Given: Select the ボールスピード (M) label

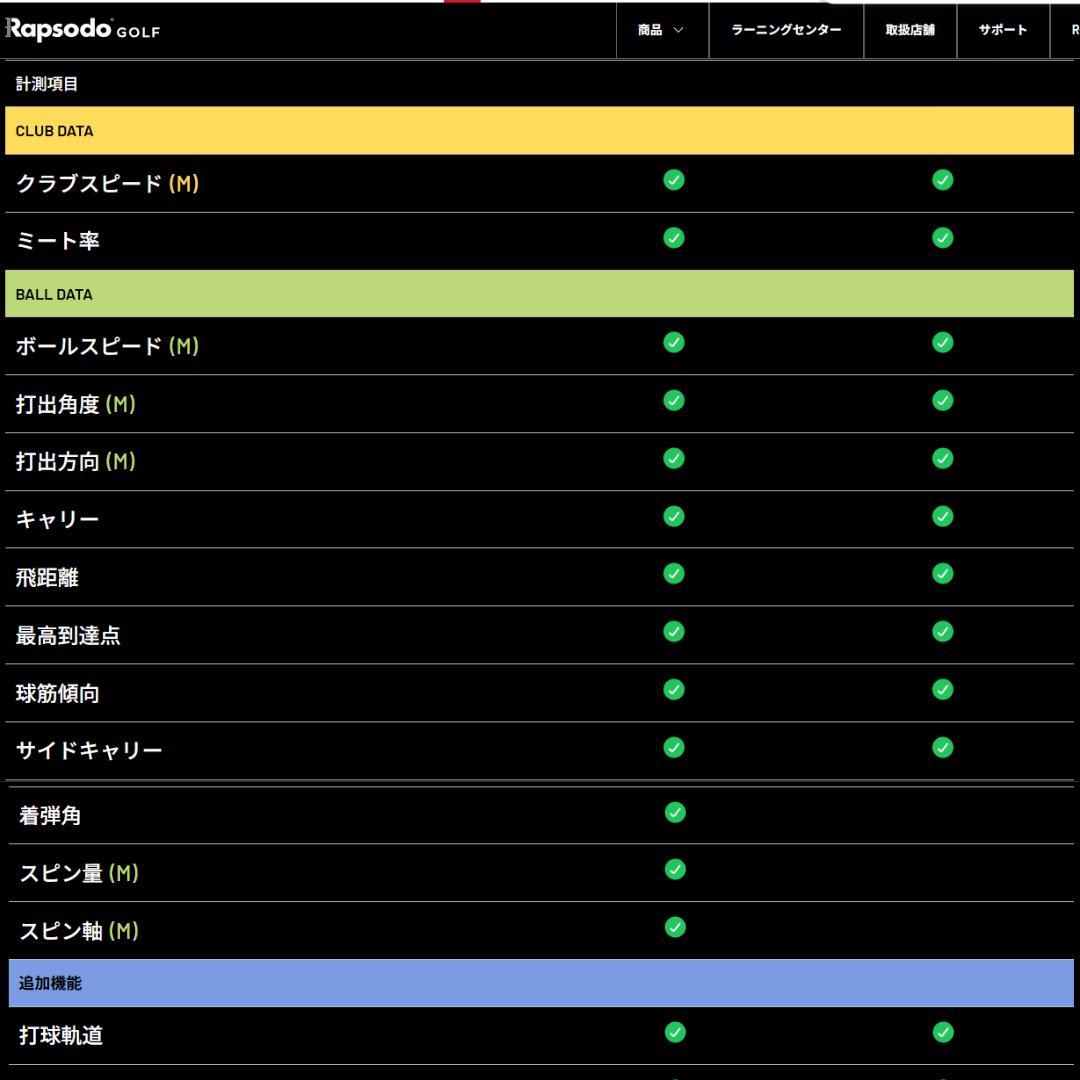Looking at the screenshot, I should (107, 346).
